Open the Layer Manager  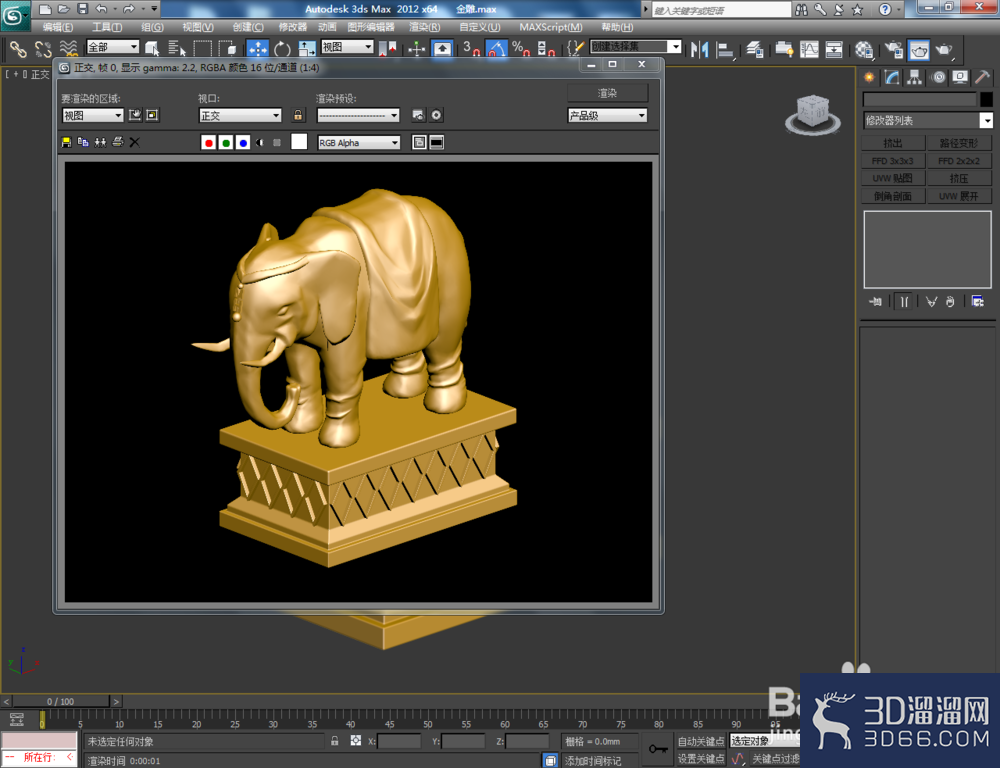tap(755, 49)
